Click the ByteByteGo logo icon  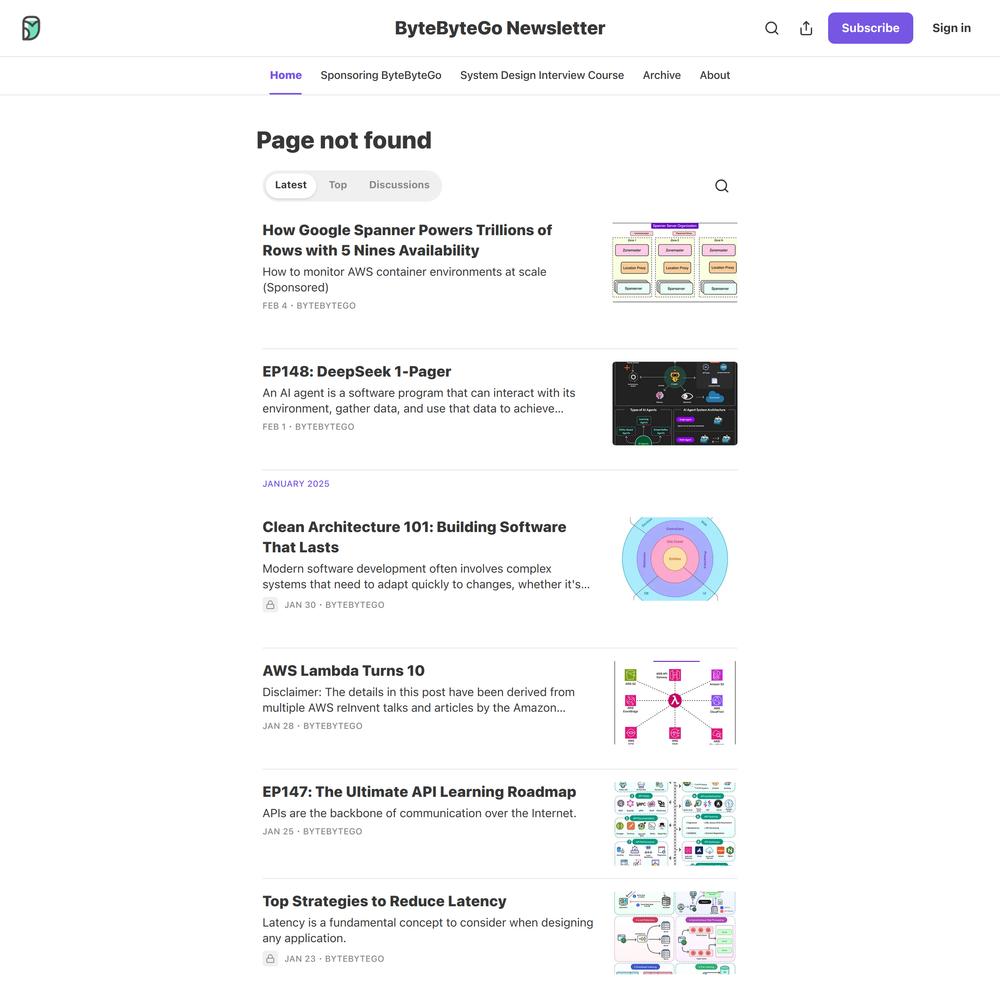[31, 28]
